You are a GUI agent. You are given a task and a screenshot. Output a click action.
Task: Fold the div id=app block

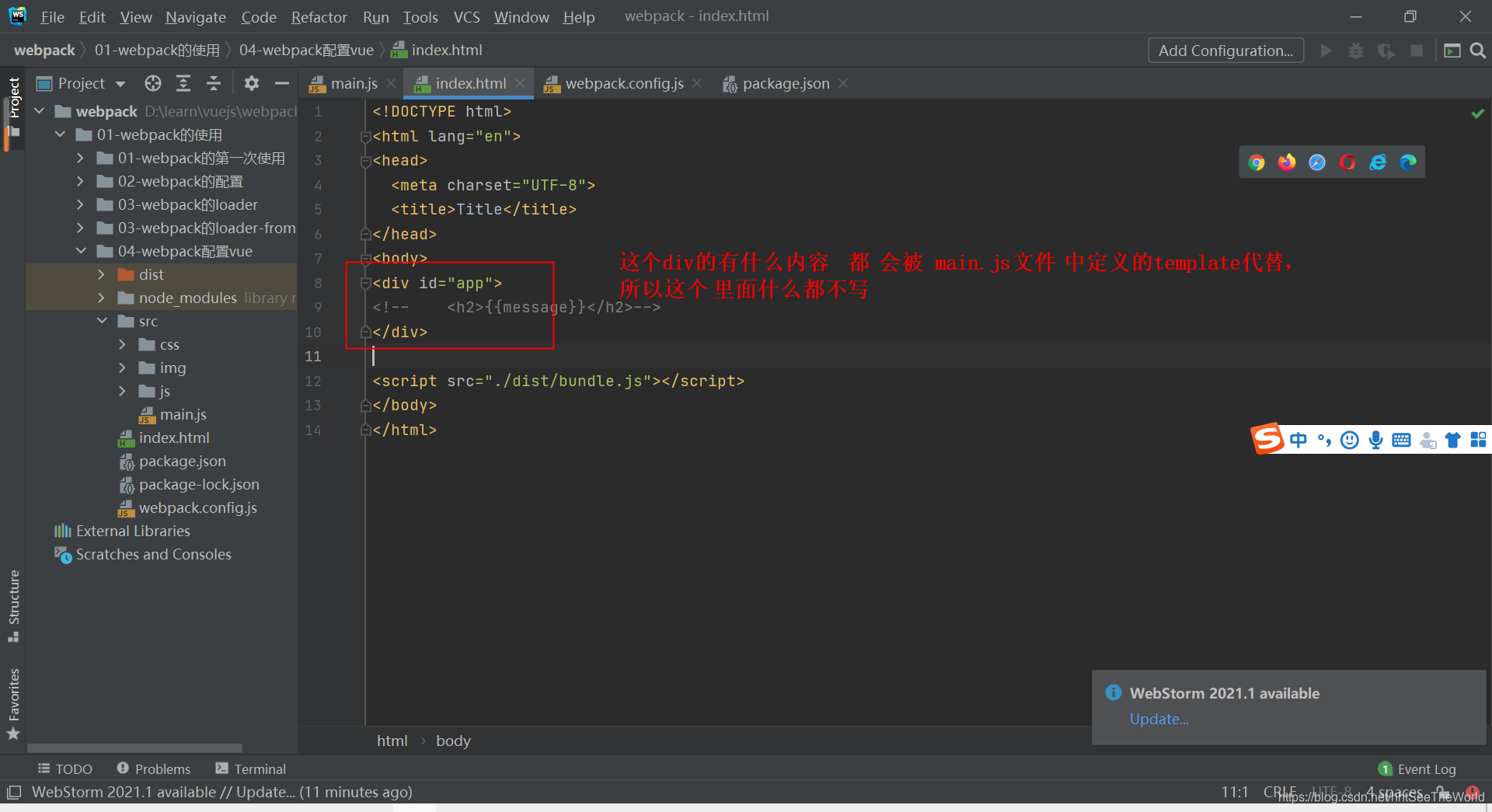(x=365, y=284)
